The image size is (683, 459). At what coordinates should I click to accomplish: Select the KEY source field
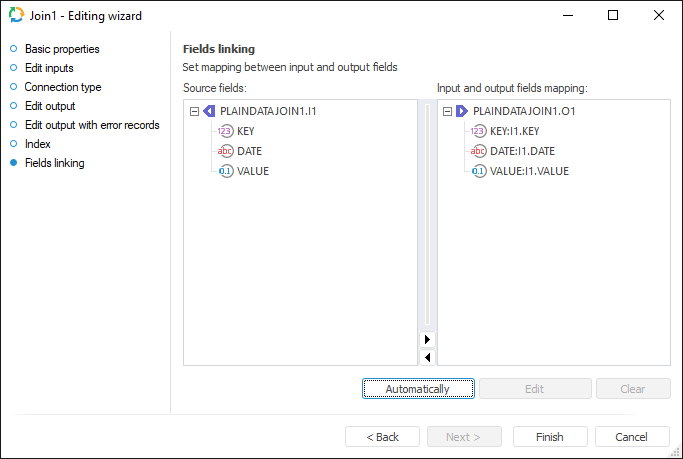247,131
